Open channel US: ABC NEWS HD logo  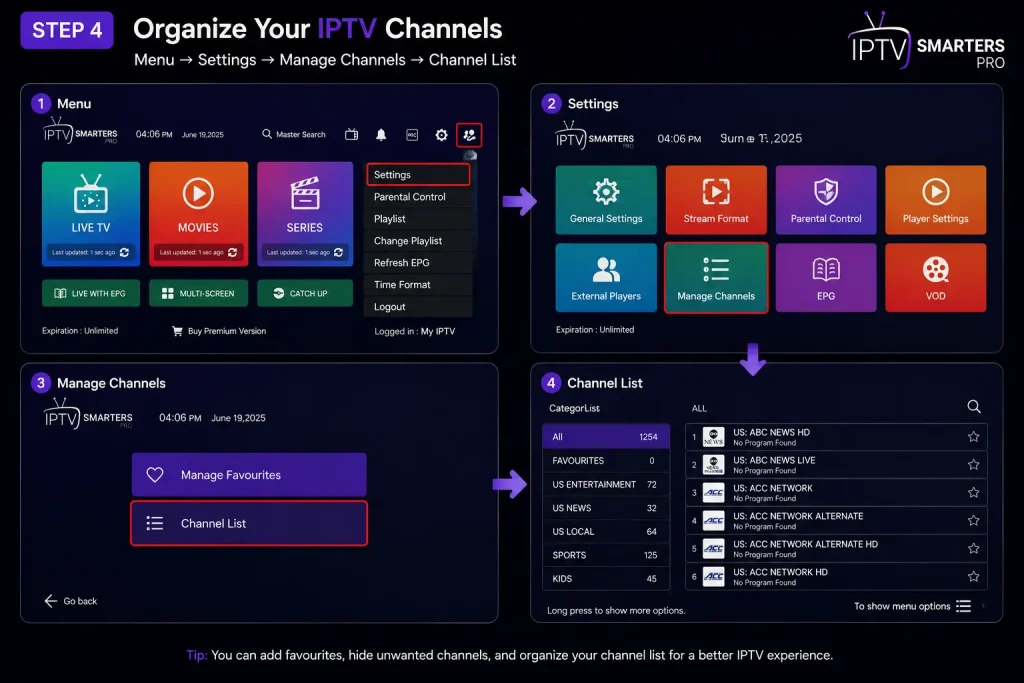pos(713,437)
